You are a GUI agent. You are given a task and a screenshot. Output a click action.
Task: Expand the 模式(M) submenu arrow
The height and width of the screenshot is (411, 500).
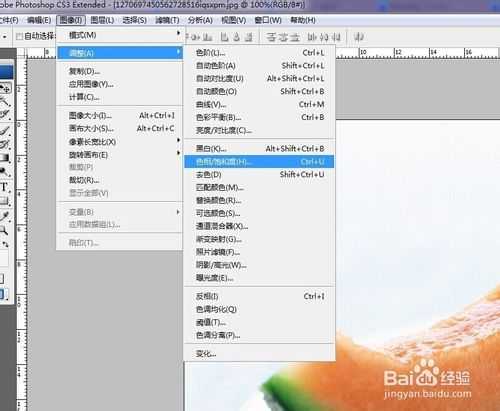(178, 33)
